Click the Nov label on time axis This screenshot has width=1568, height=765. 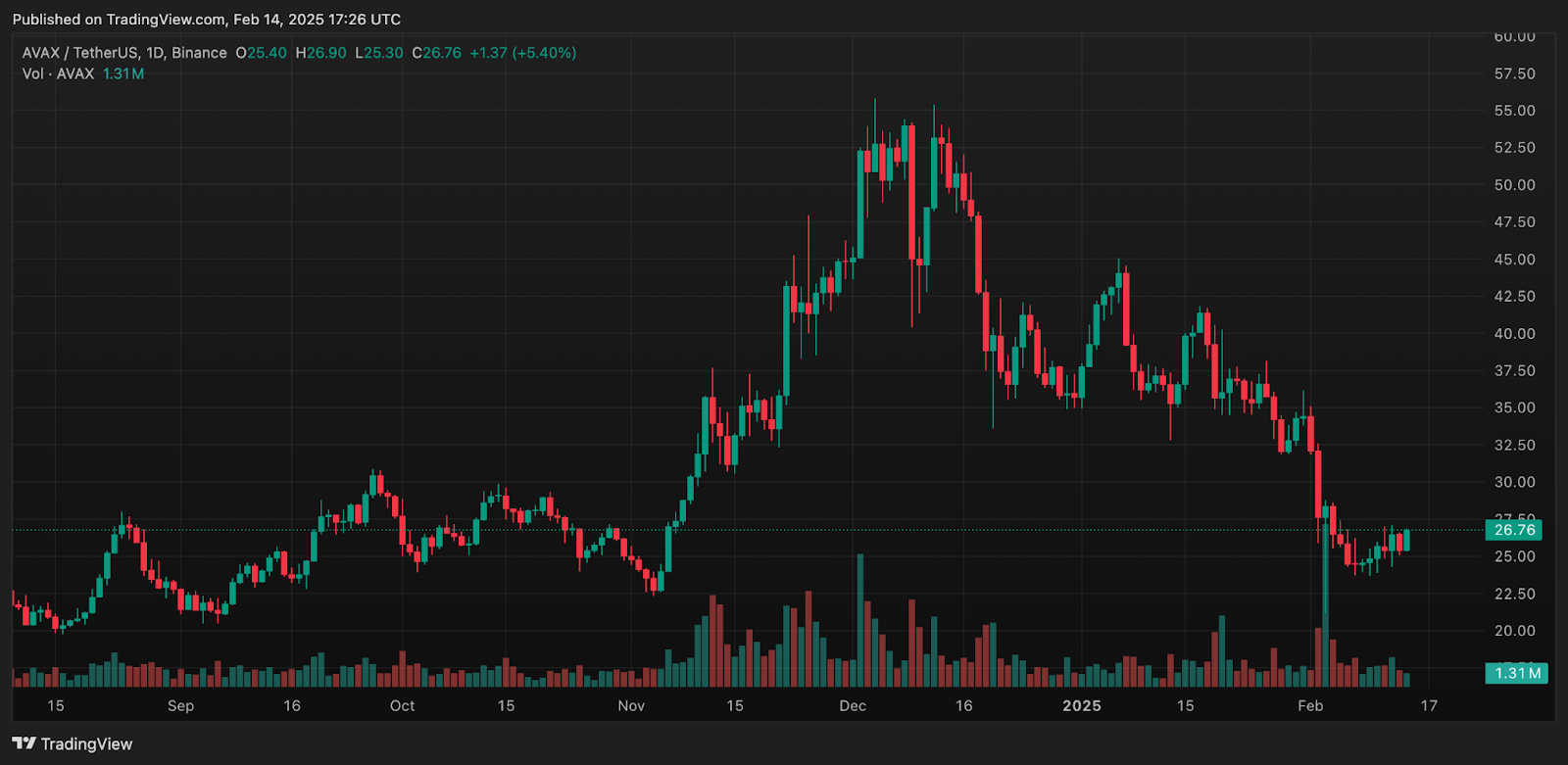pos(631,706)
